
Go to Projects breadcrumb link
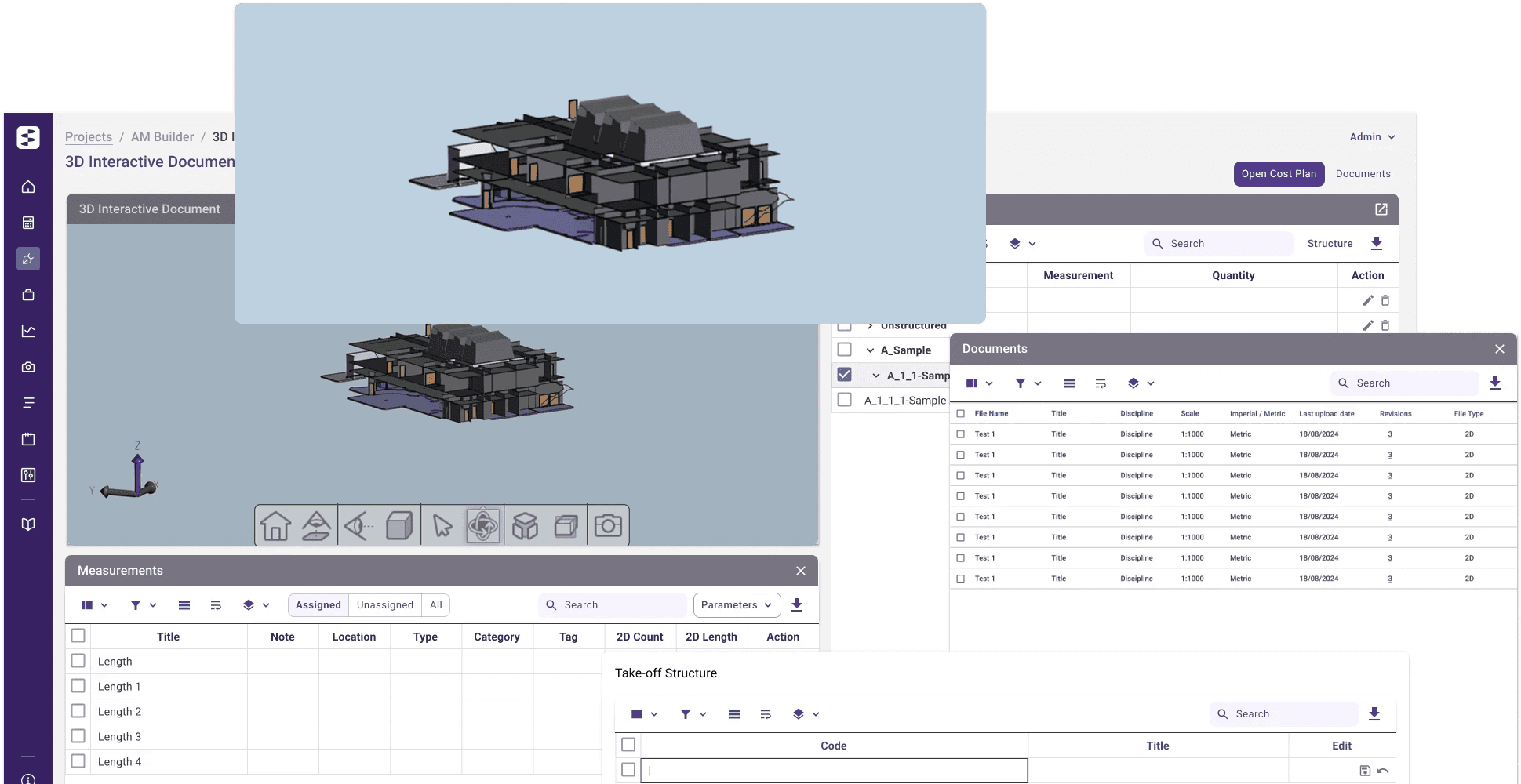[89, 136]
